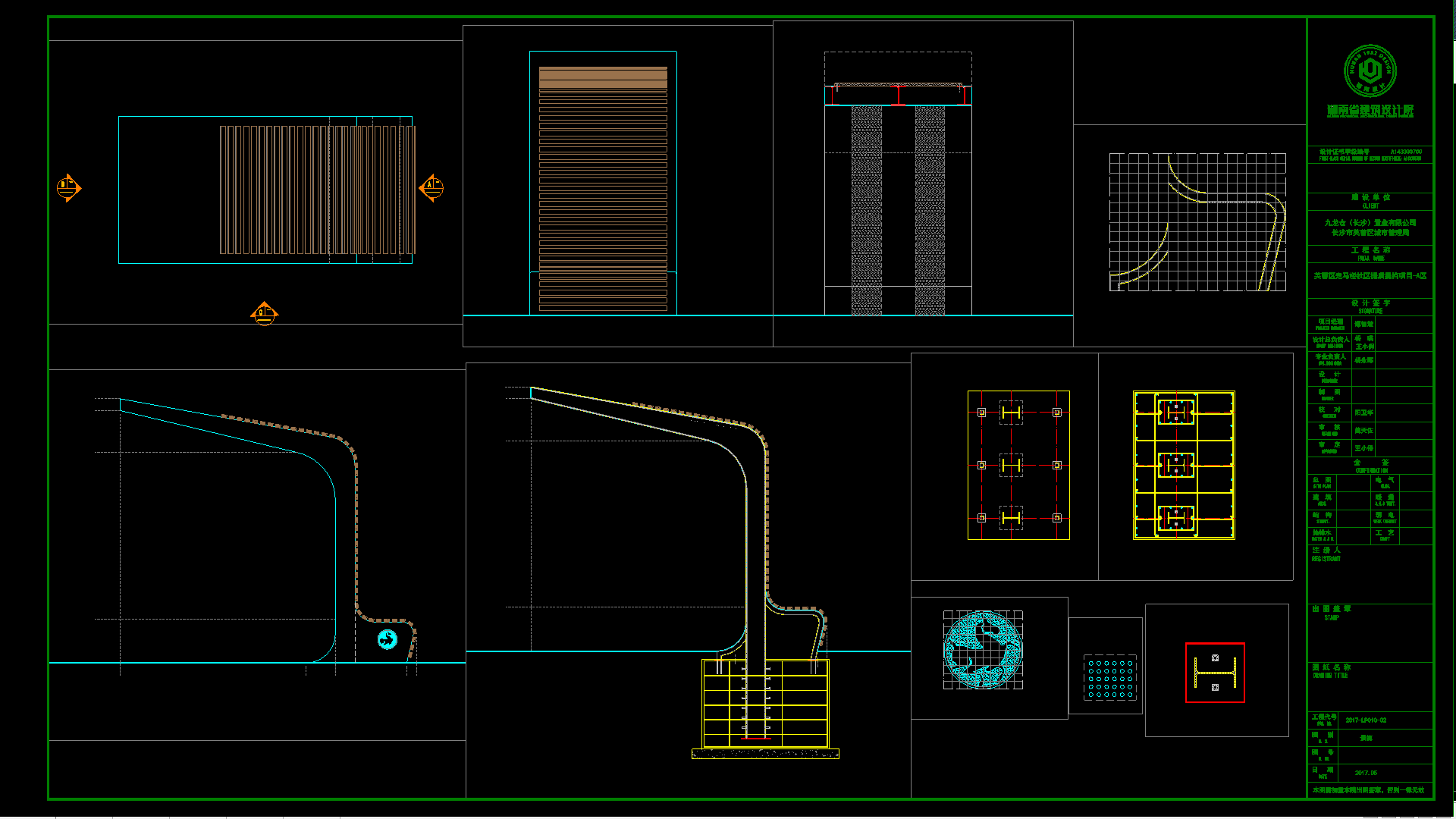Click the orange section marker A on right
The width and height of the screenshot is (1456, 819).
tap(431, 187)
